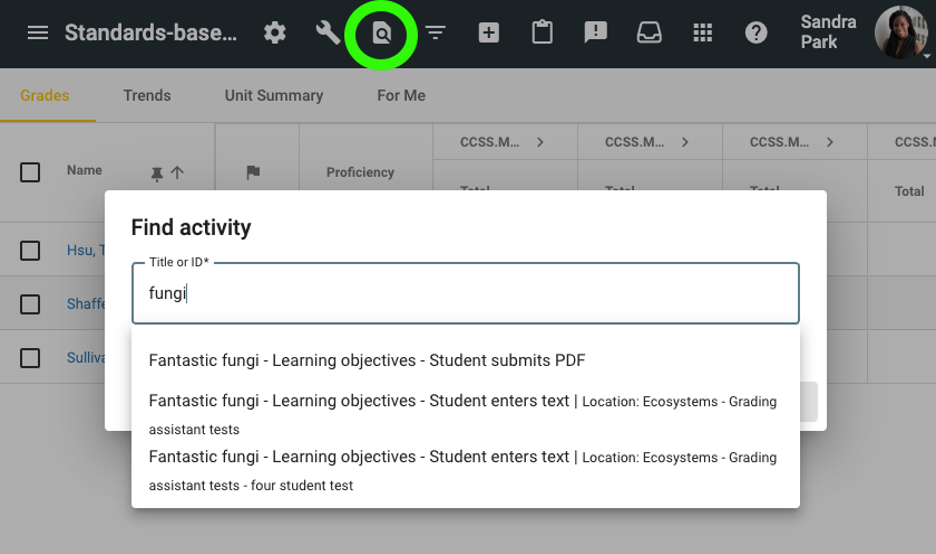This screenshot has height=554, width=936.
Task: Expand the third CCSS.M standard column
Action: click(x=830, y=142)
